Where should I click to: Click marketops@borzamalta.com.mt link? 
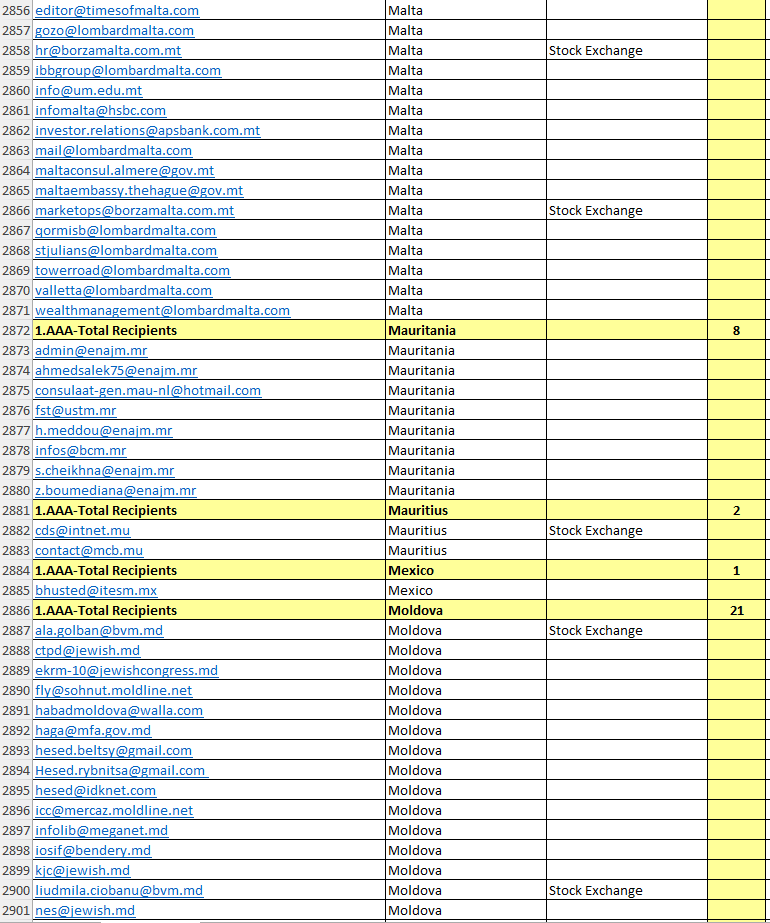(135, 211)
